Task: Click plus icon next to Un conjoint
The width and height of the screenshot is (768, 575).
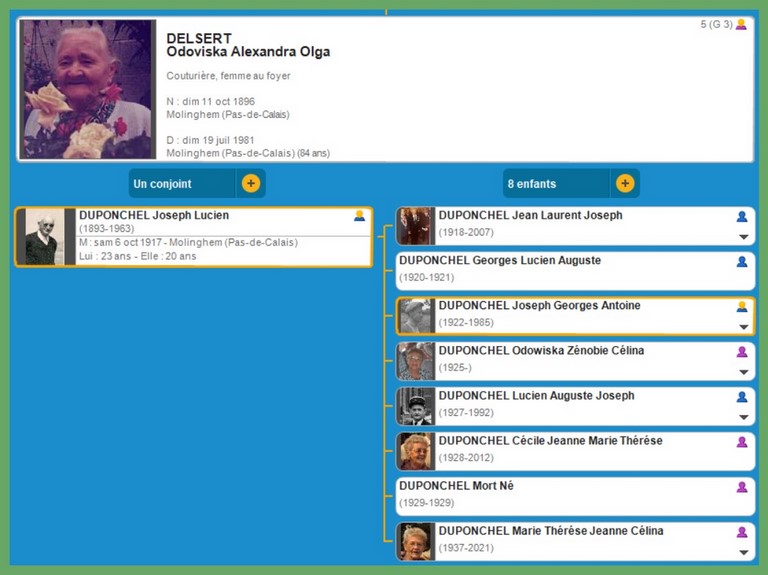Action: point(250,184)
